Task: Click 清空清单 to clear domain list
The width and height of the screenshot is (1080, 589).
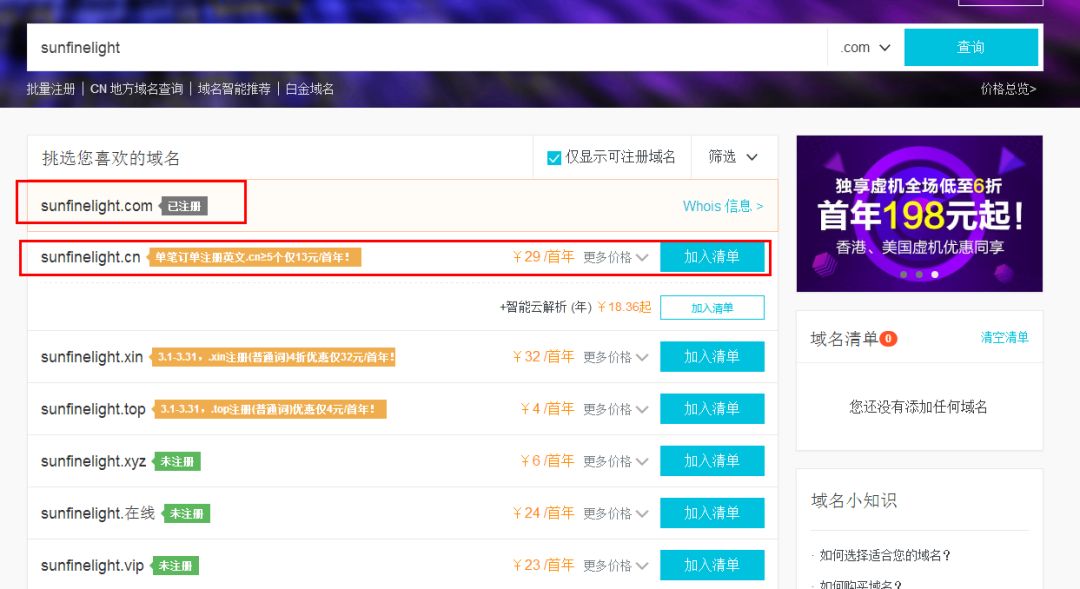Action: (1004, 338)
